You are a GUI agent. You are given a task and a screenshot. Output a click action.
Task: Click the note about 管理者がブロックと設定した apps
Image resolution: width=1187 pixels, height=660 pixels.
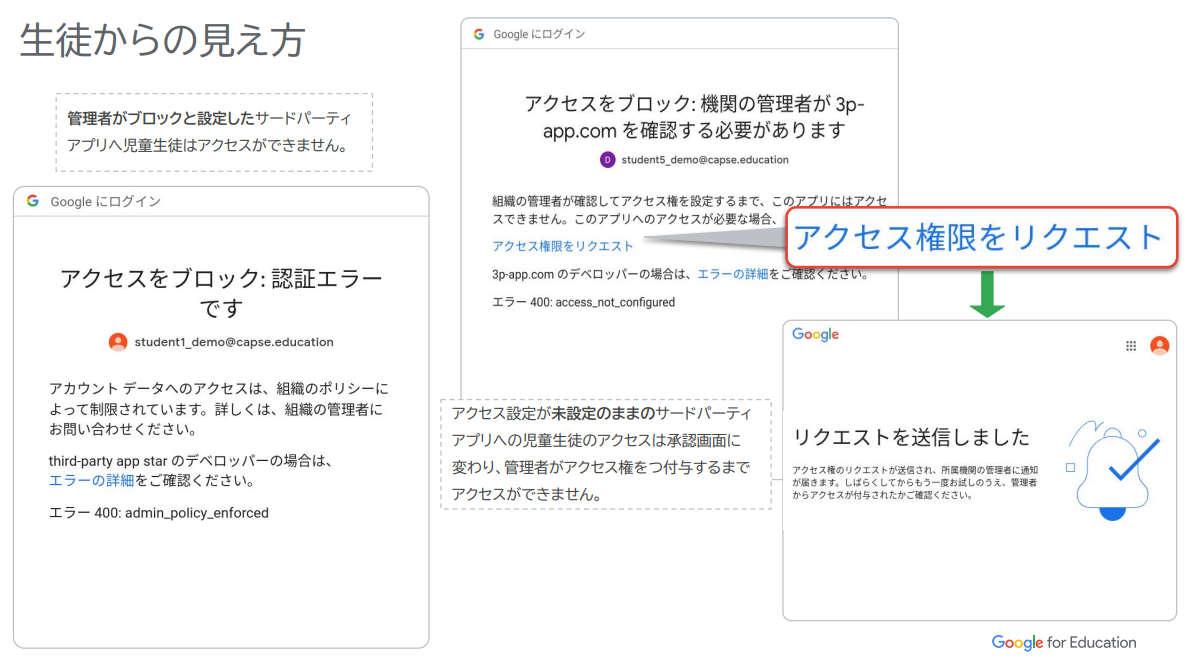tap(214, 132)
